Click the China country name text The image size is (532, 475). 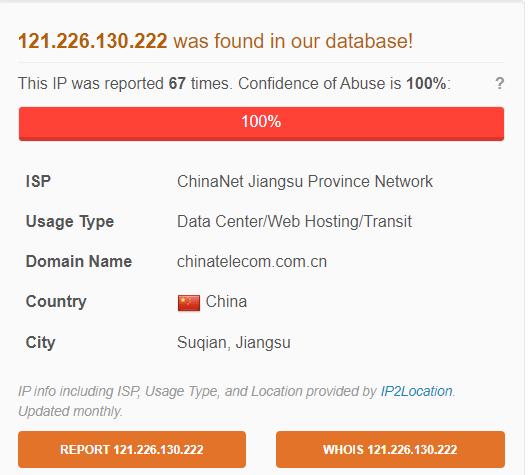click(226, 302)
